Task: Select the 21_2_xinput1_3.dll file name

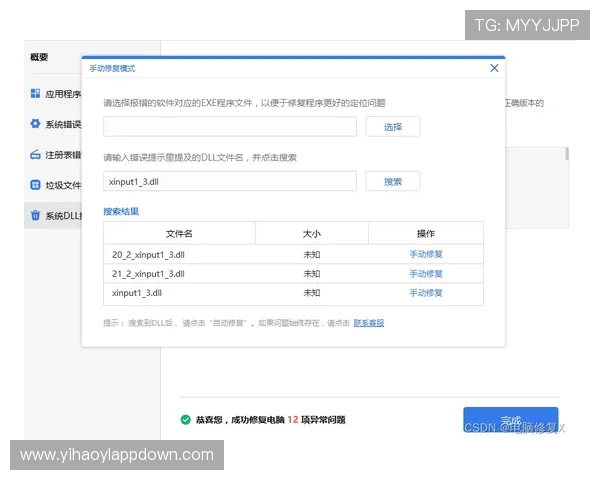Action: (148, 274)
